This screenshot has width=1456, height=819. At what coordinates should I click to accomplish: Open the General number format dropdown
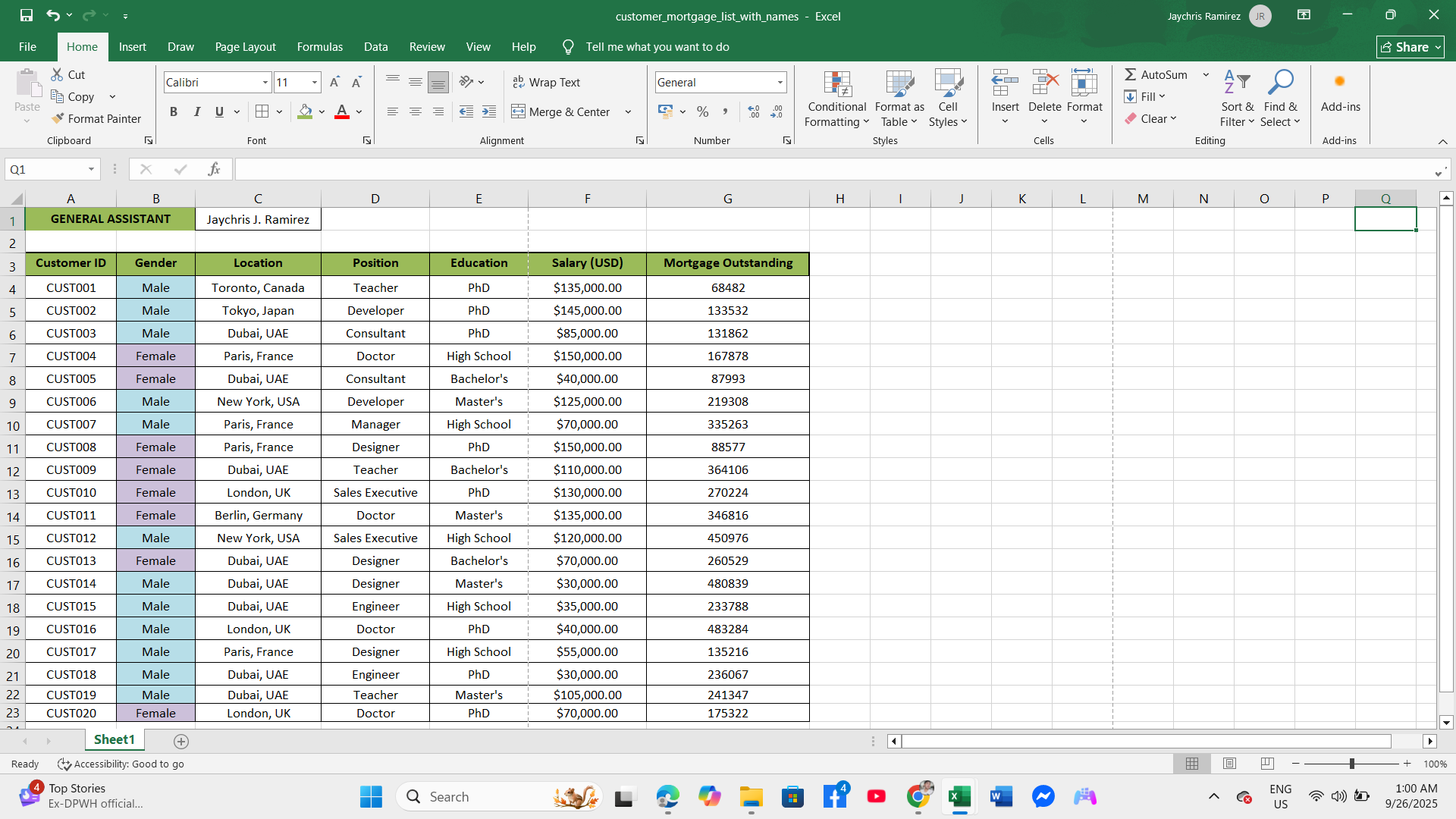pos(780,82)
